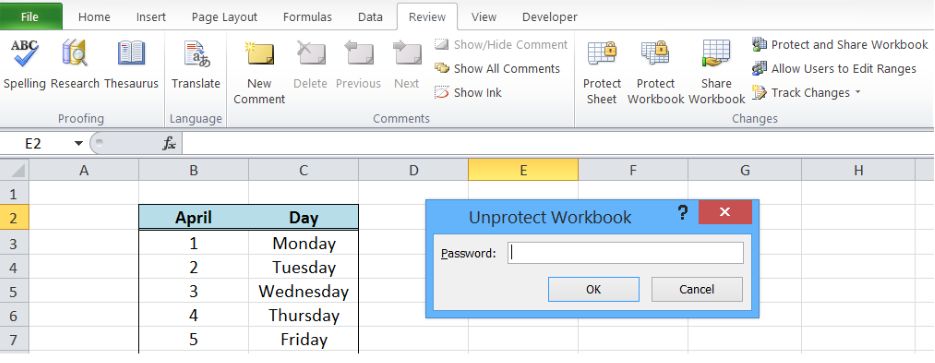Click the dialog help question mark
The height and width of the screenshot is (363, 935).
[683, 213]
